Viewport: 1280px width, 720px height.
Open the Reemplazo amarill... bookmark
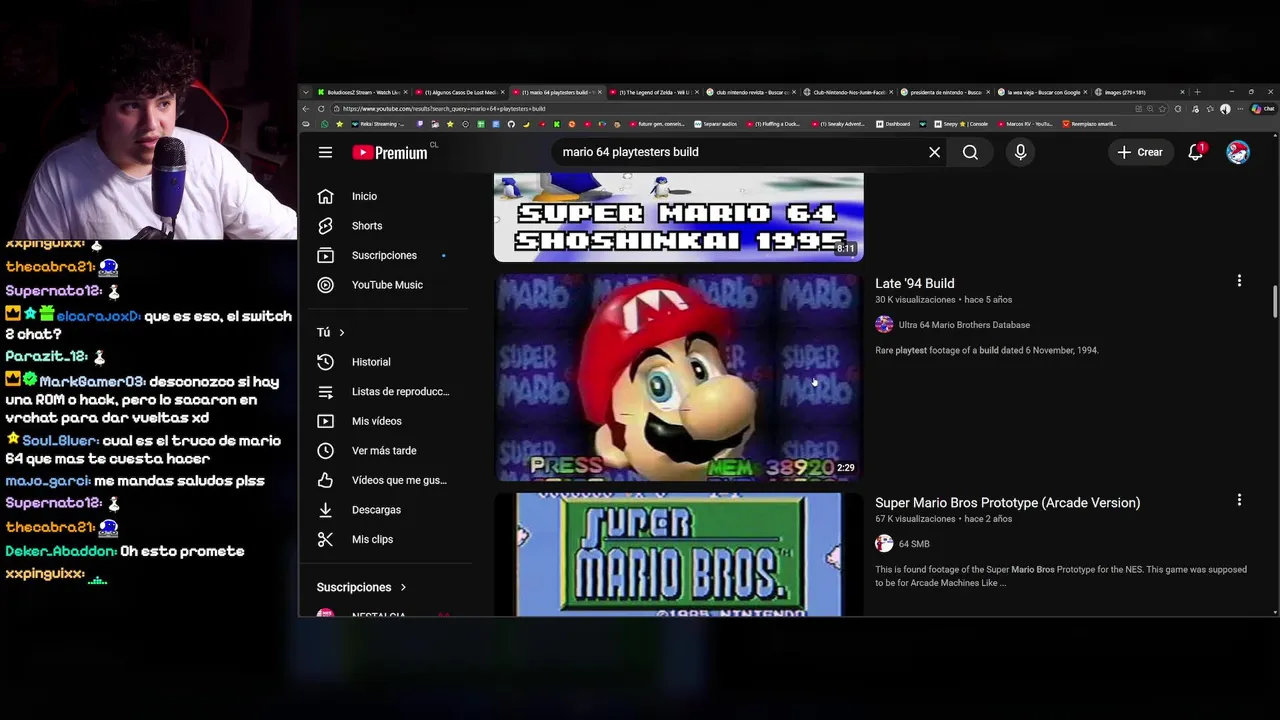(x=1089, y=124)
